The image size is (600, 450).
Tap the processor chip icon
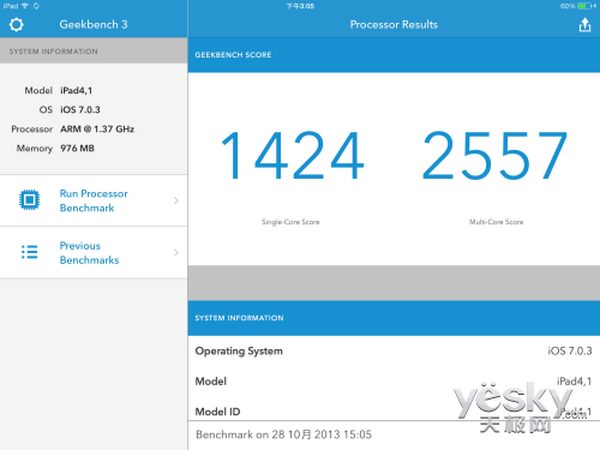coord(29,200)
